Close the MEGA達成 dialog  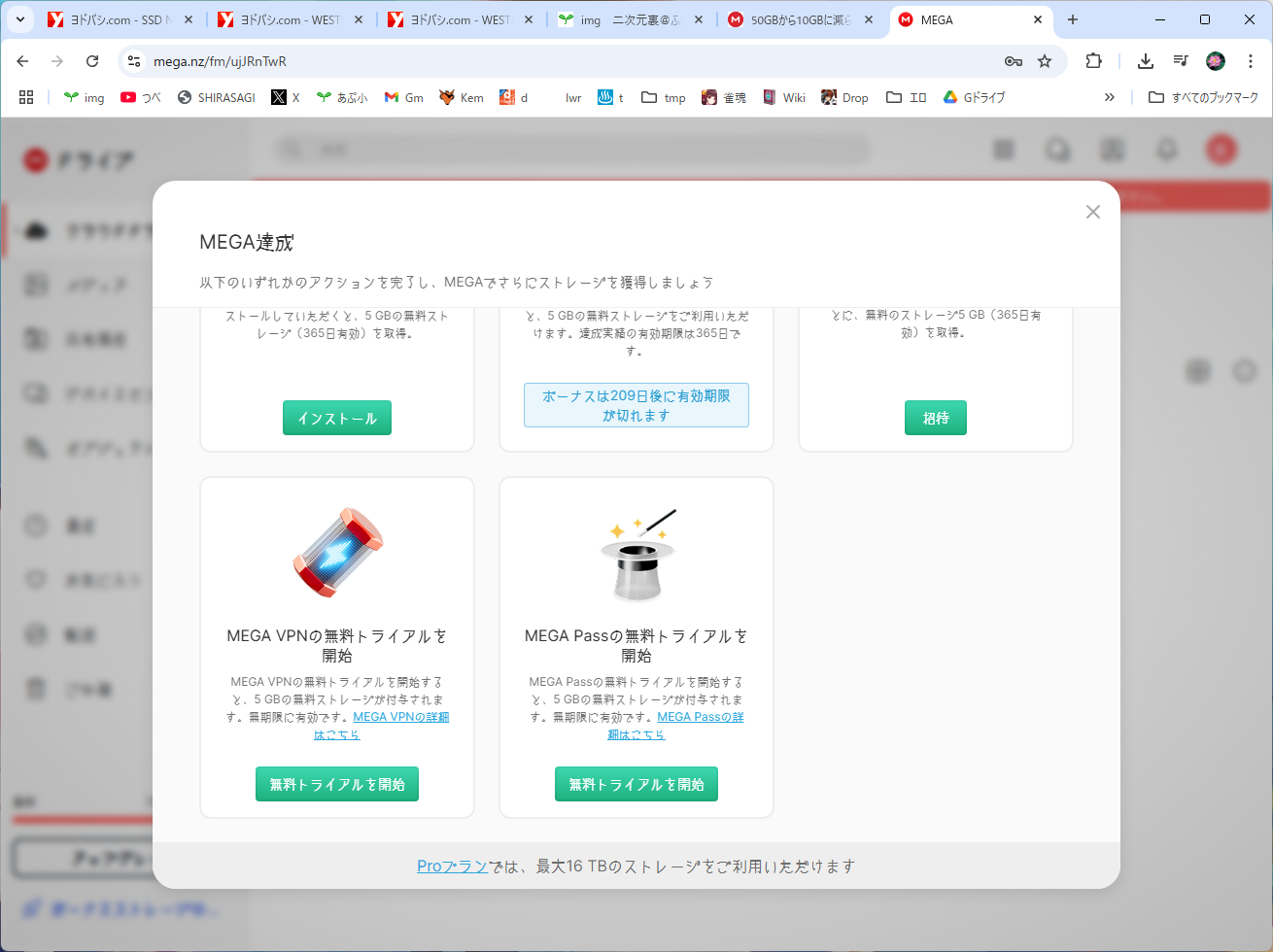(1092, 212)
